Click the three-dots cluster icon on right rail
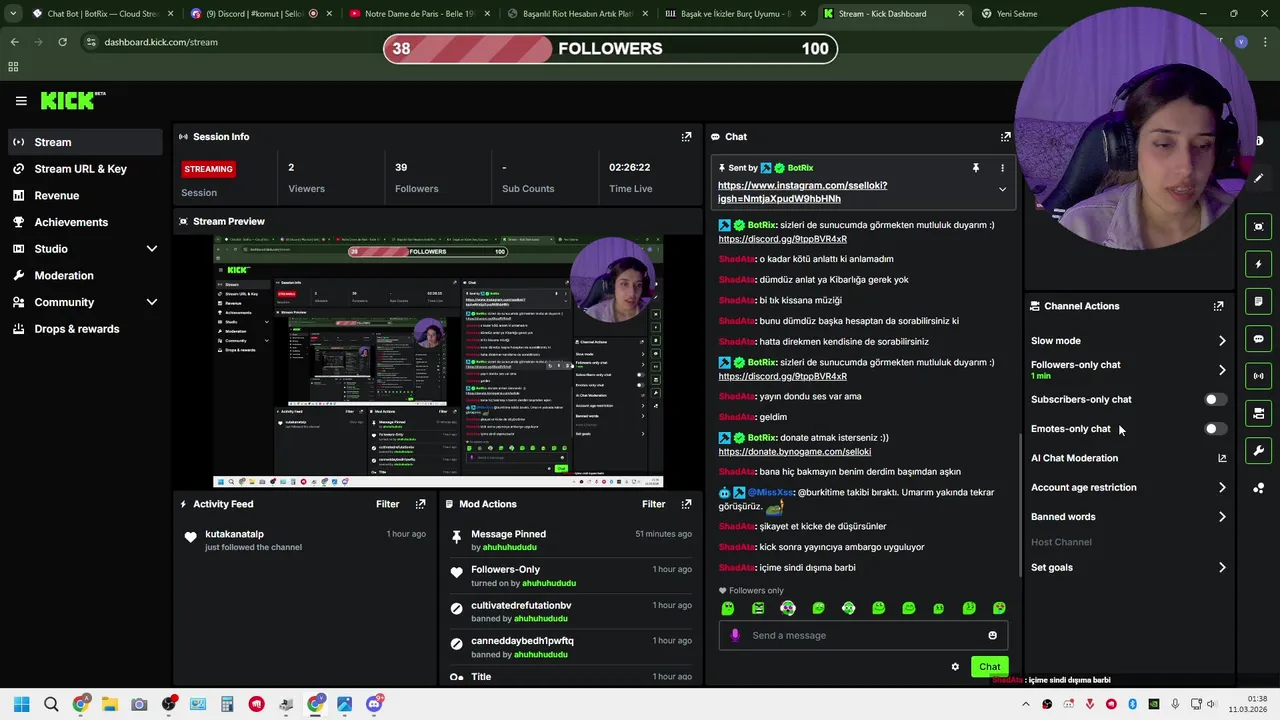This screenshot has width=1280, height=720. tap(1259, 488)
